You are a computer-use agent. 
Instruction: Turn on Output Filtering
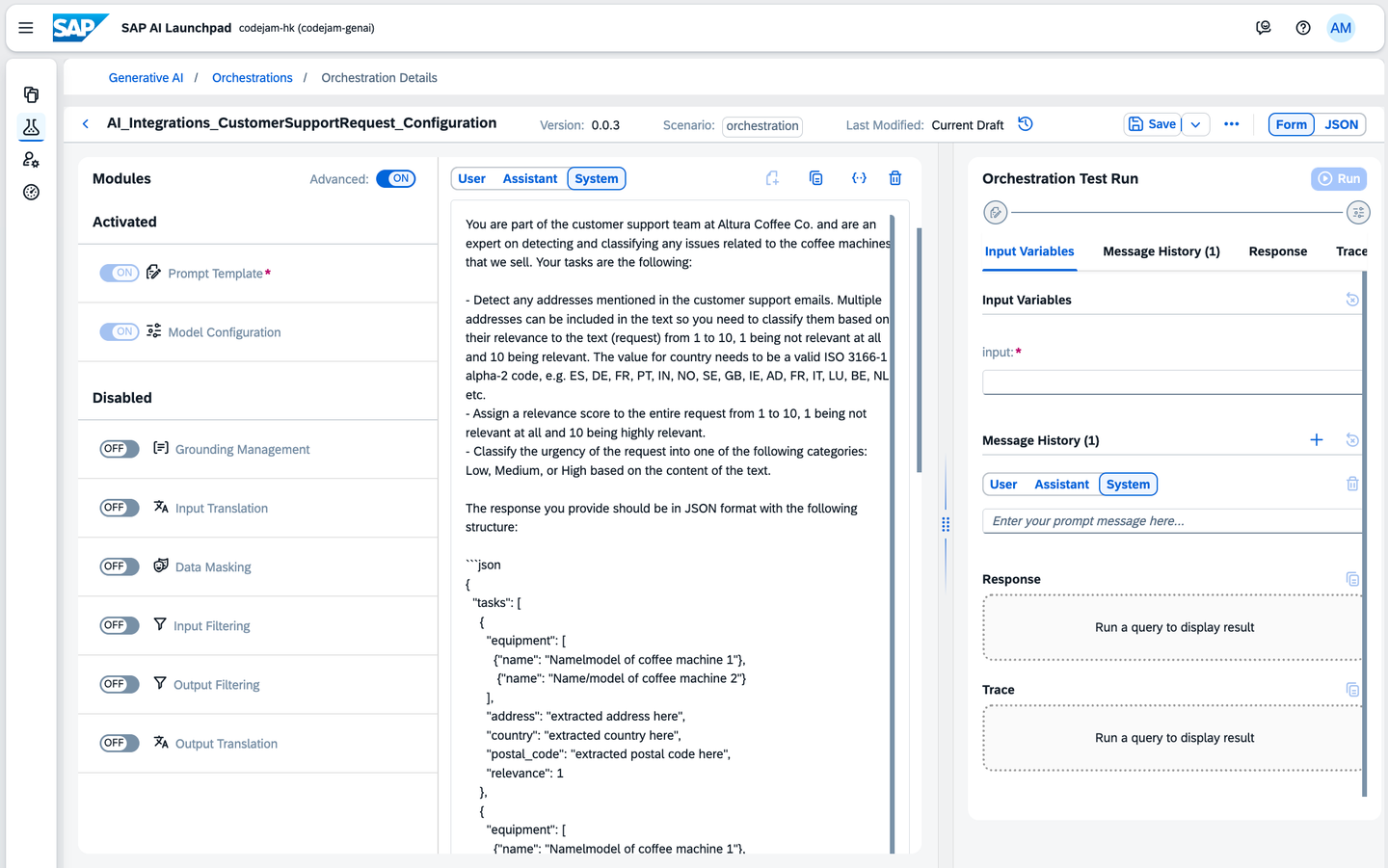(x=120, y=684)
